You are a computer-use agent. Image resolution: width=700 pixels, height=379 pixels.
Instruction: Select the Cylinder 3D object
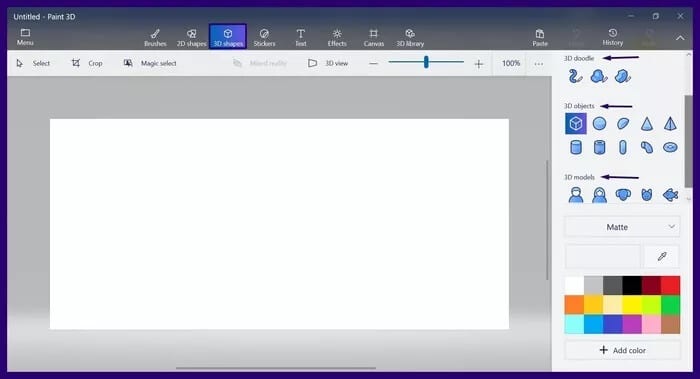pos(576,147)
